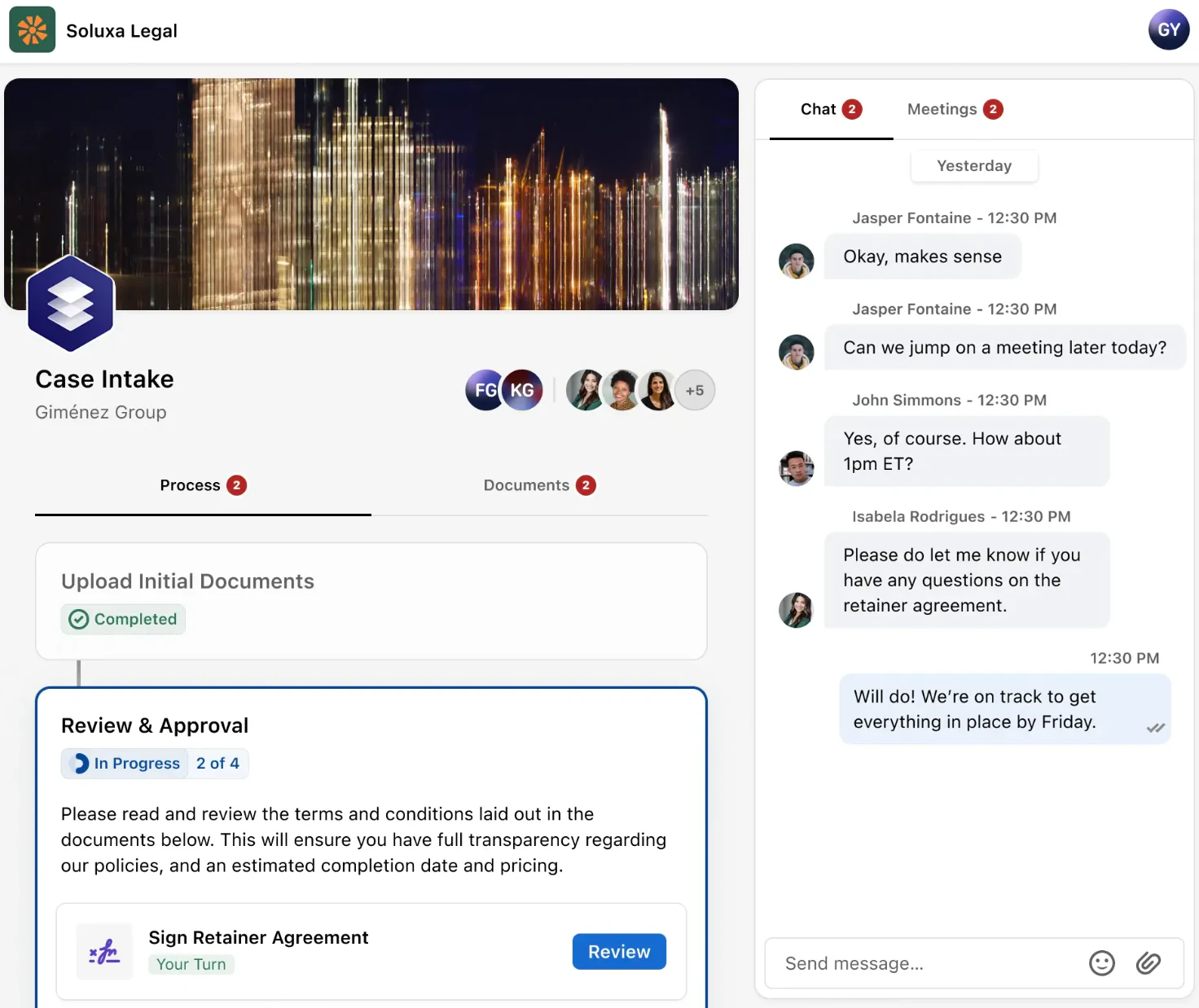Open the GY user profile avatar
The height and width of the screenshot is (1008, 1199).
click(x=1169, y=30)
